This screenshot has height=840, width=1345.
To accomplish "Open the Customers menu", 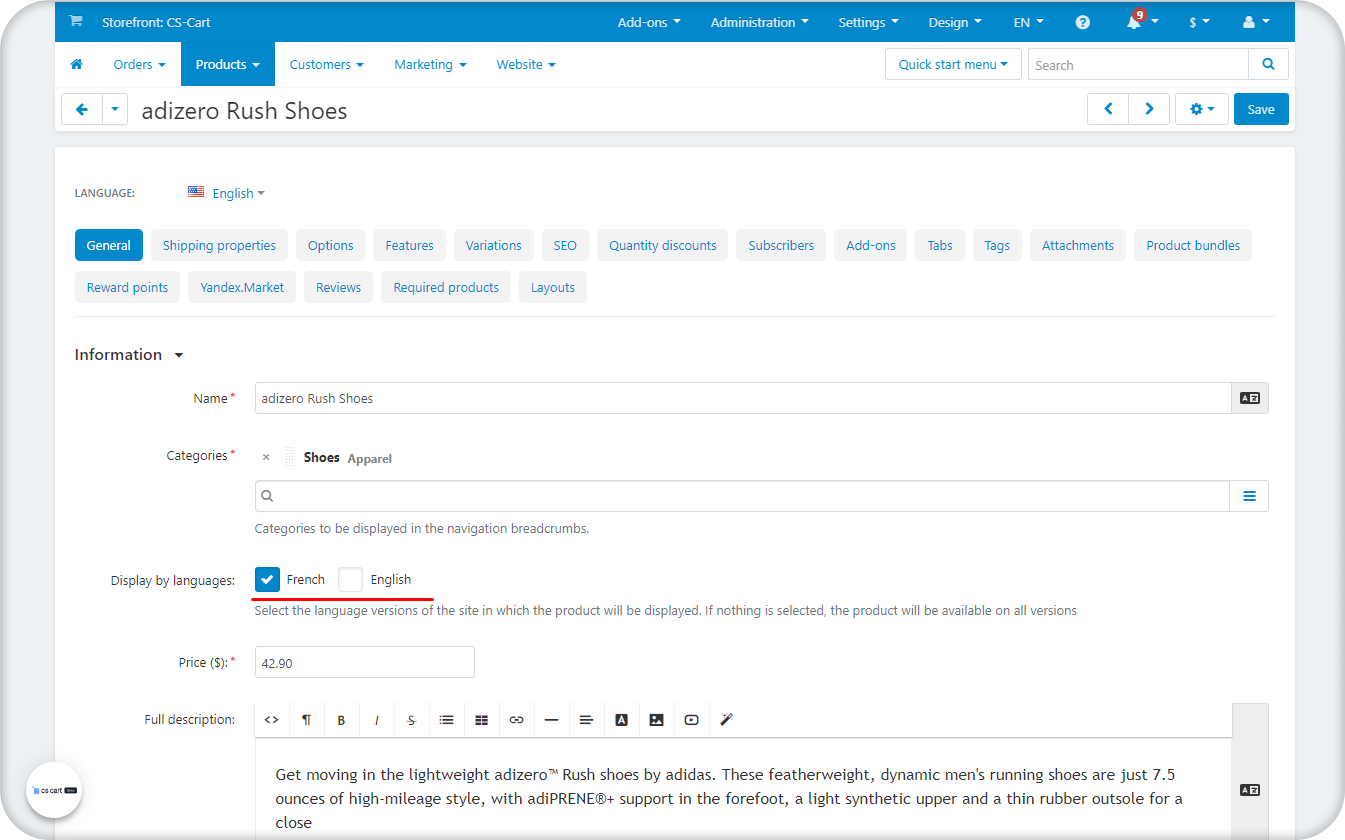I will 326,64.
